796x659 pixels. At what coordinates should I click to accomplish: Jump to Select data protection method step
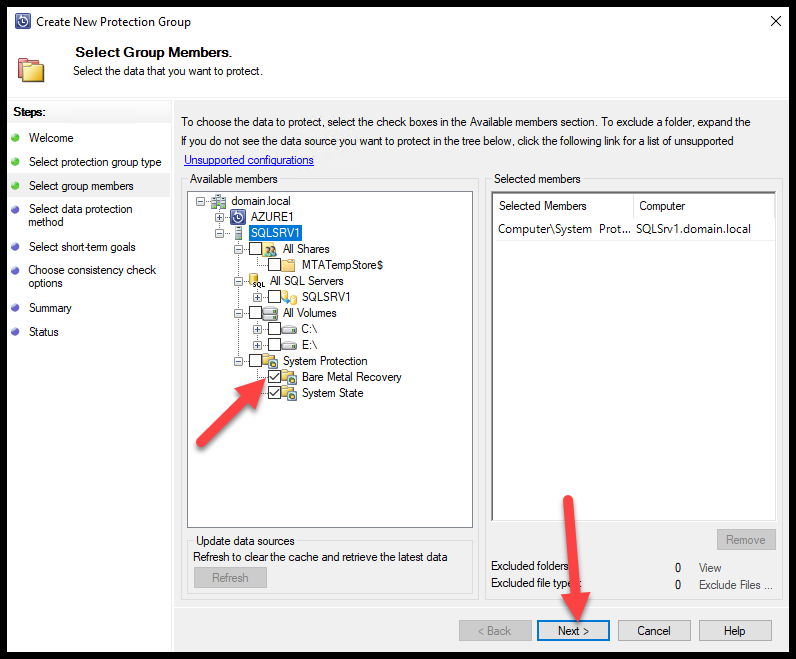[x=80, y=215]
